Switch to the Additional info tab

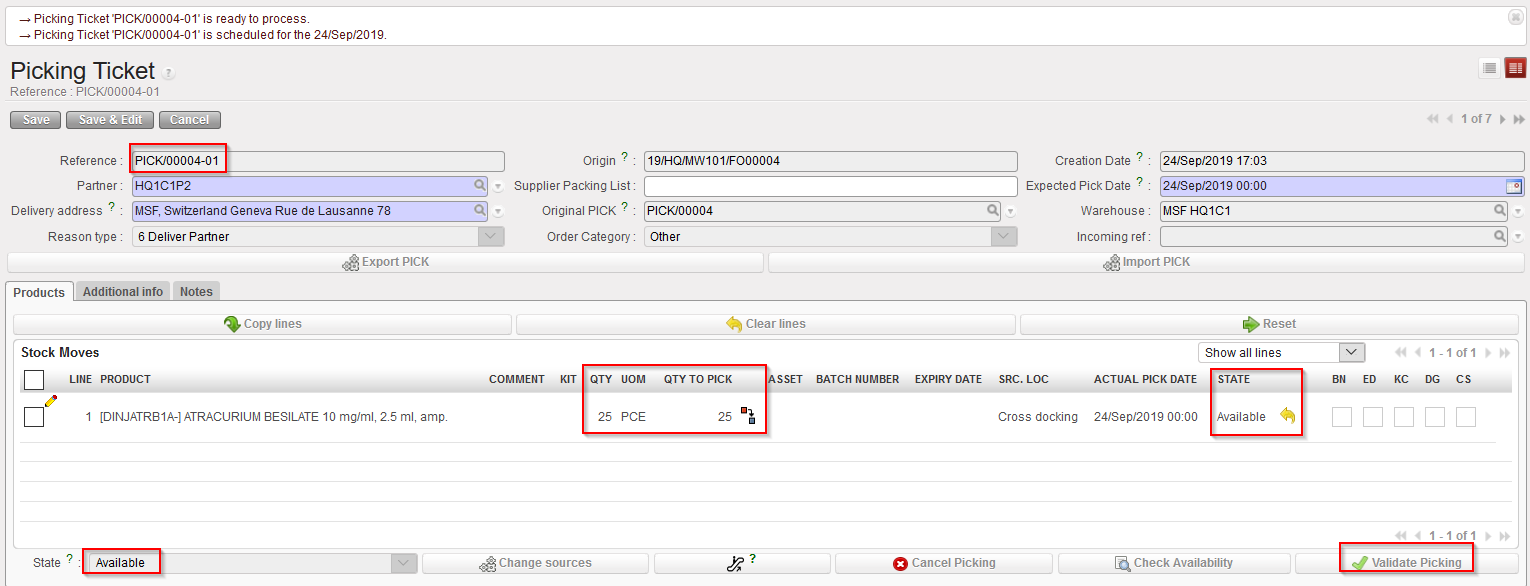(x=122, y=292)
